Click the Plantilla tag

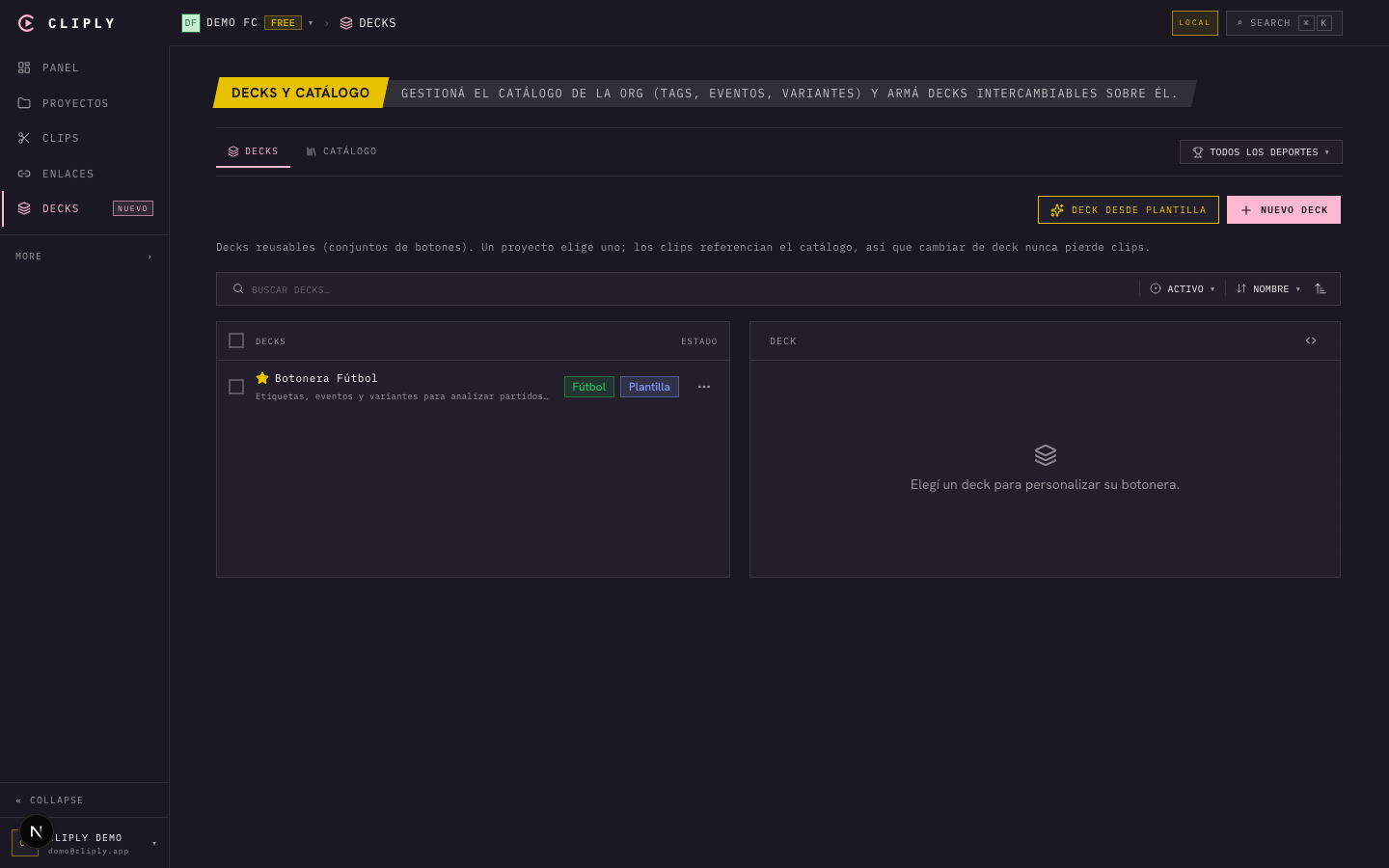[649, 387]
